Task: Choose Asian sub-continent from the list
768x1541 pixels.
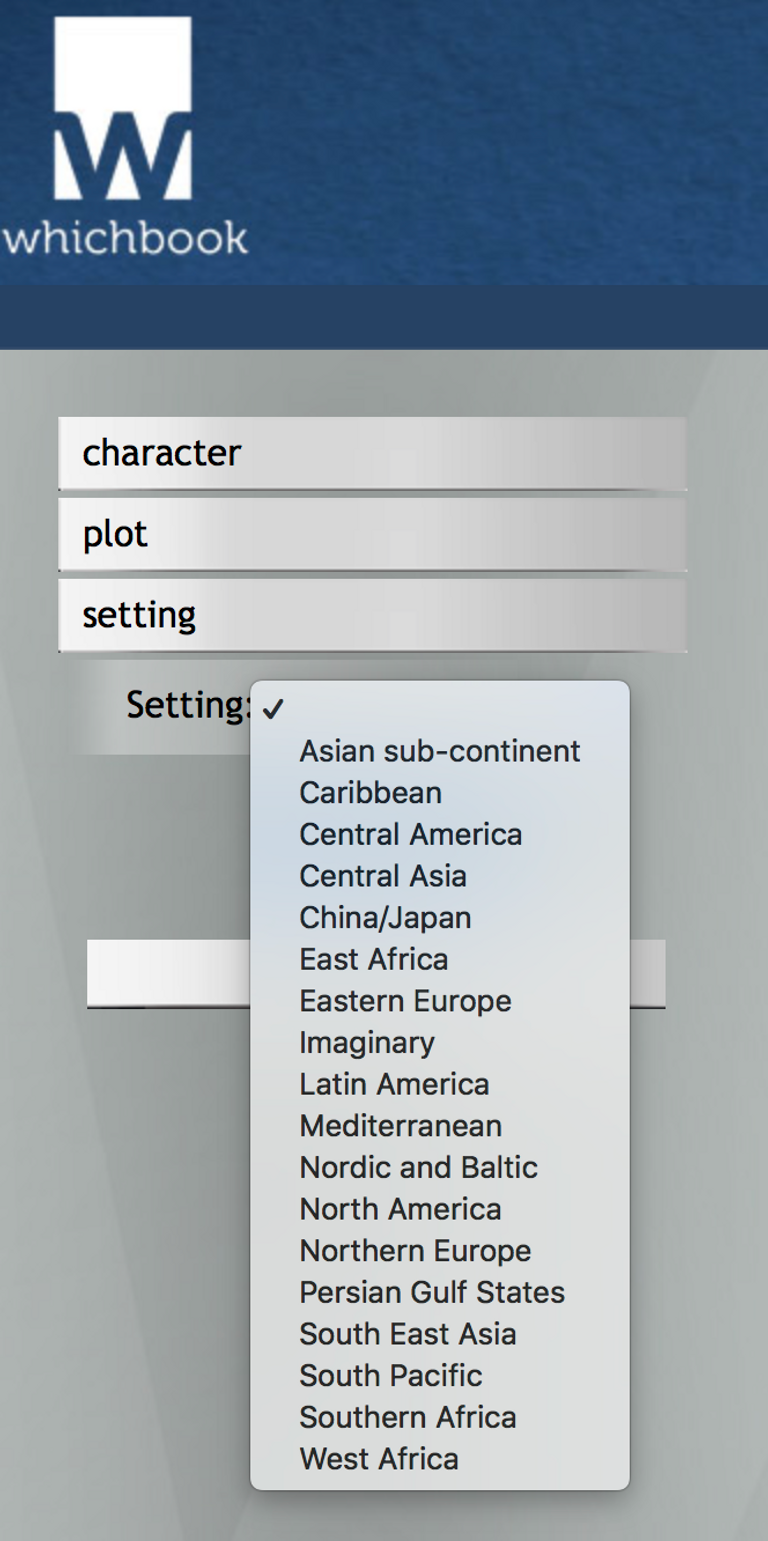Action: tap(440, 751)
